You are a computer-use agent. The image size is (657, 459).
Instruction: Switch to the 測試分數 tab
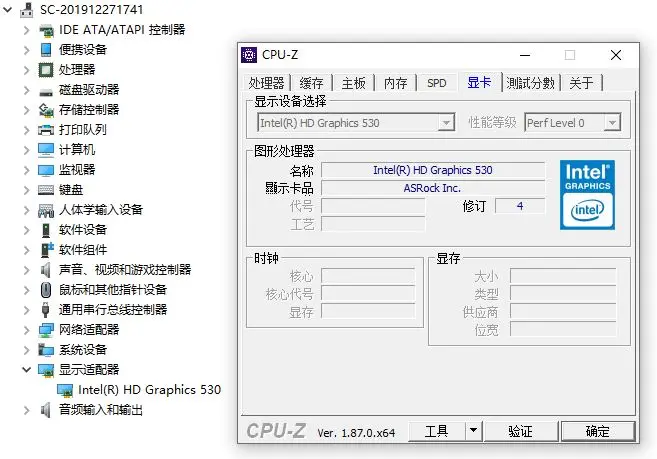[530, 83]
